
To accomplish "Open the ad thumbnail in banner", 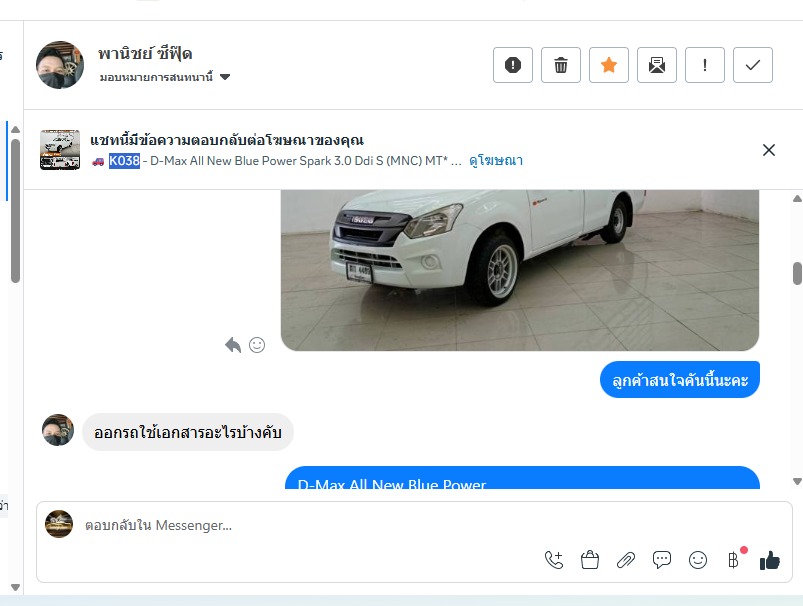I will click(x=60, y=150).
